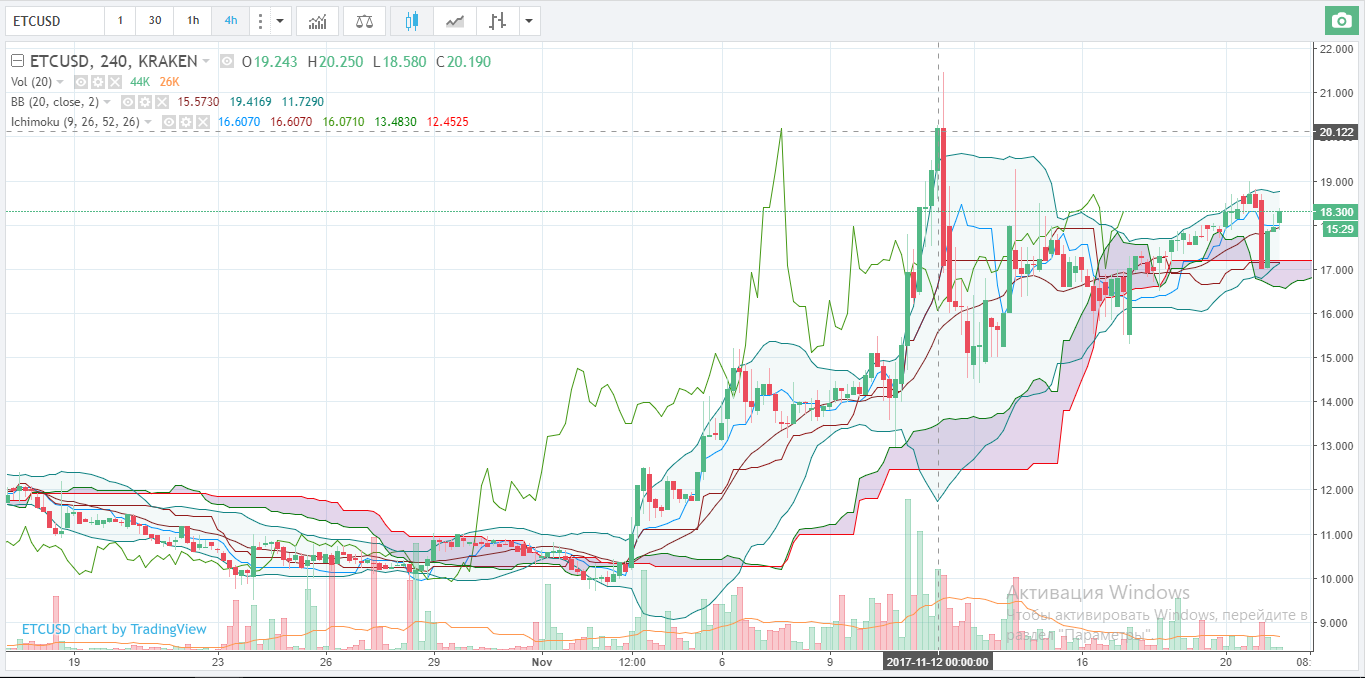This screenshot has width=1365, height=678.
Task: Select the 1 minute interval
Action: coord(120,21)
